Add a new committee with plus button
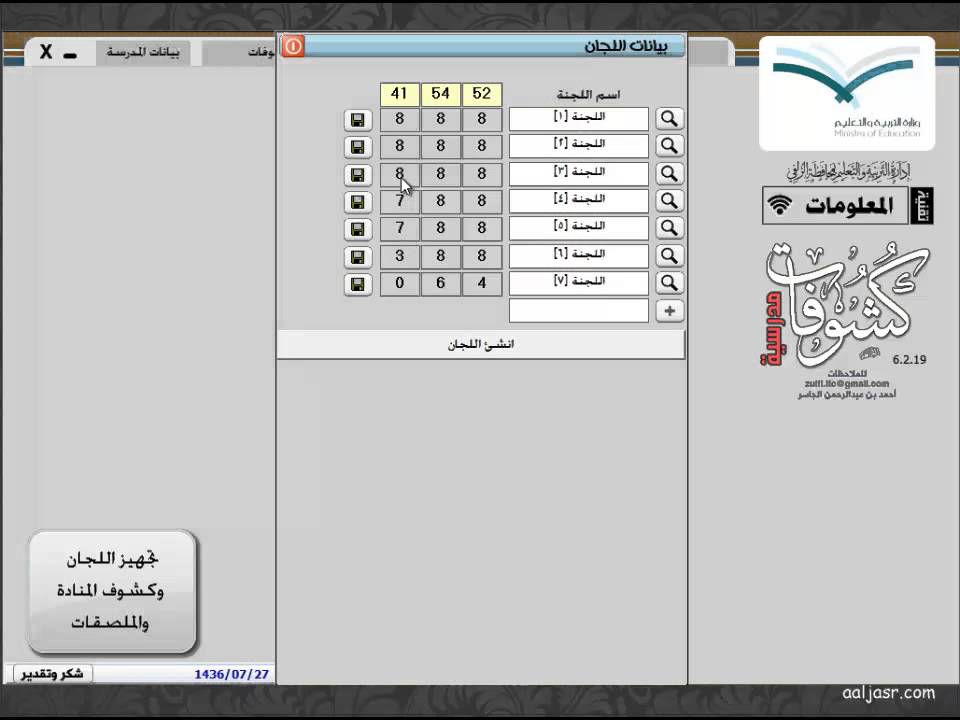960x720 pixels. pyautogui.click(x=669, y=311)
